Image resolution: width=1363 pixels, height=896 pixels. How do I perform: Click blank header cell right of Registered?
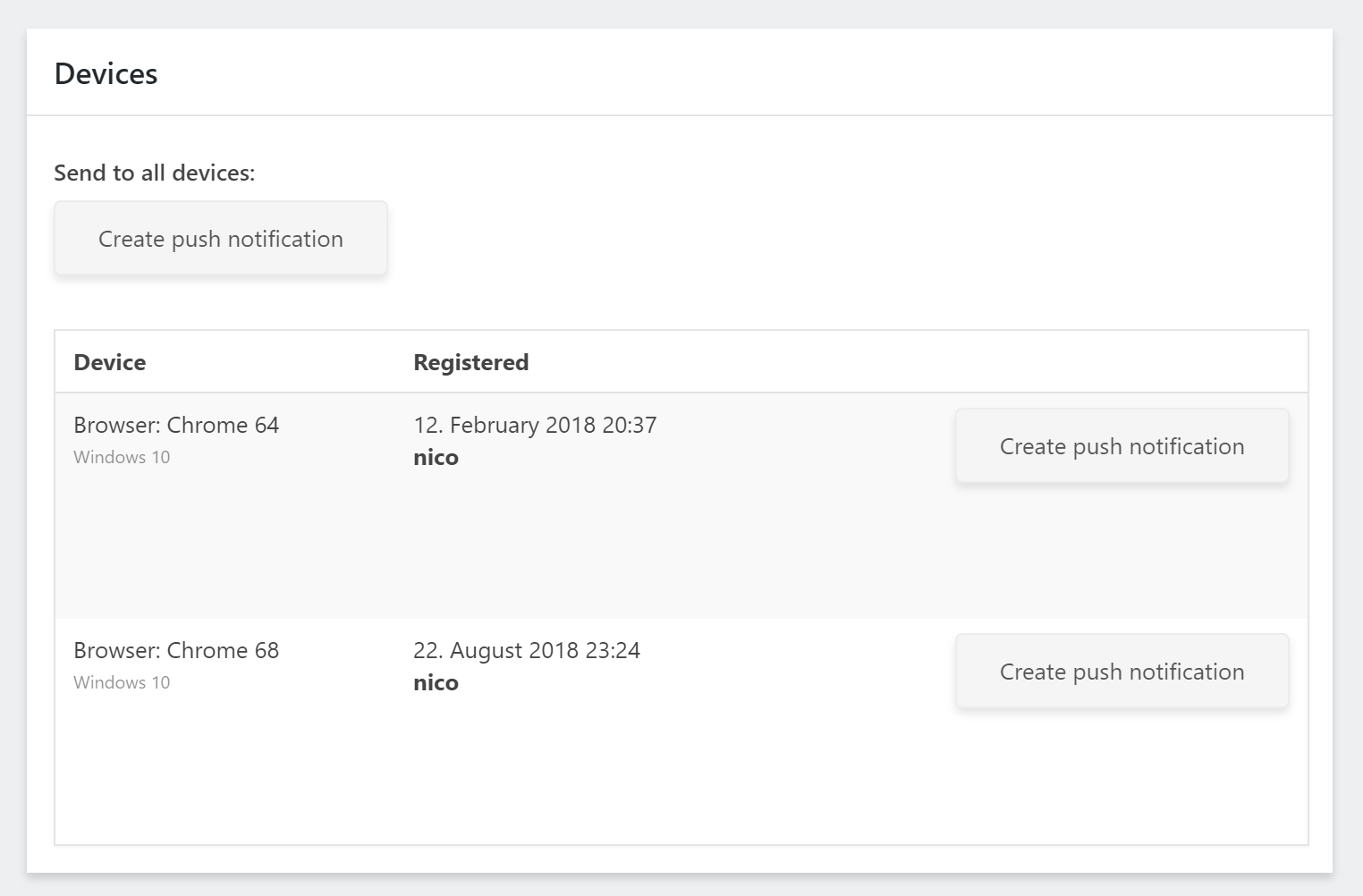(x=894, y=362)
